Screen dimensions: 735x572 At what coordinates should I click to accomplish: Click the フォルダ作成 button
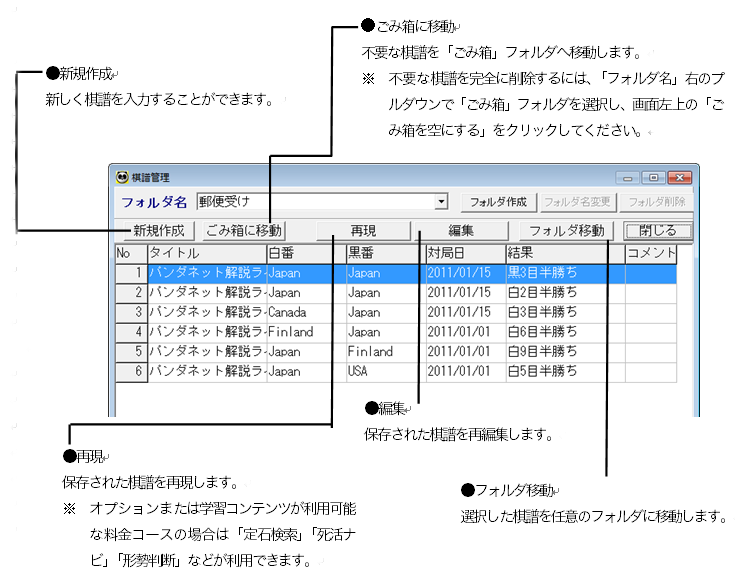point(499,202)
